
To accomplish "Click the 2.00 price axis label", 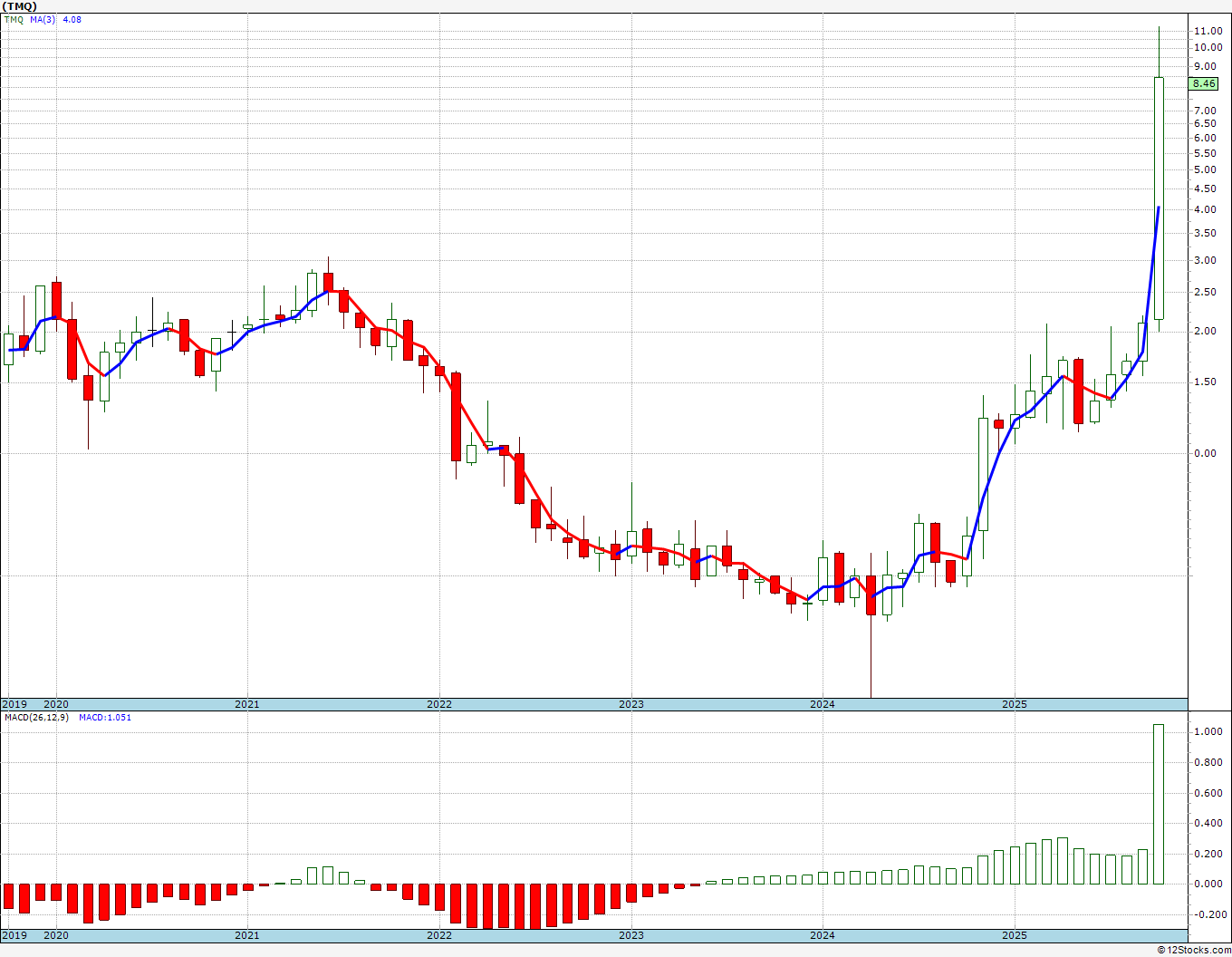I will coord(1205,331).
